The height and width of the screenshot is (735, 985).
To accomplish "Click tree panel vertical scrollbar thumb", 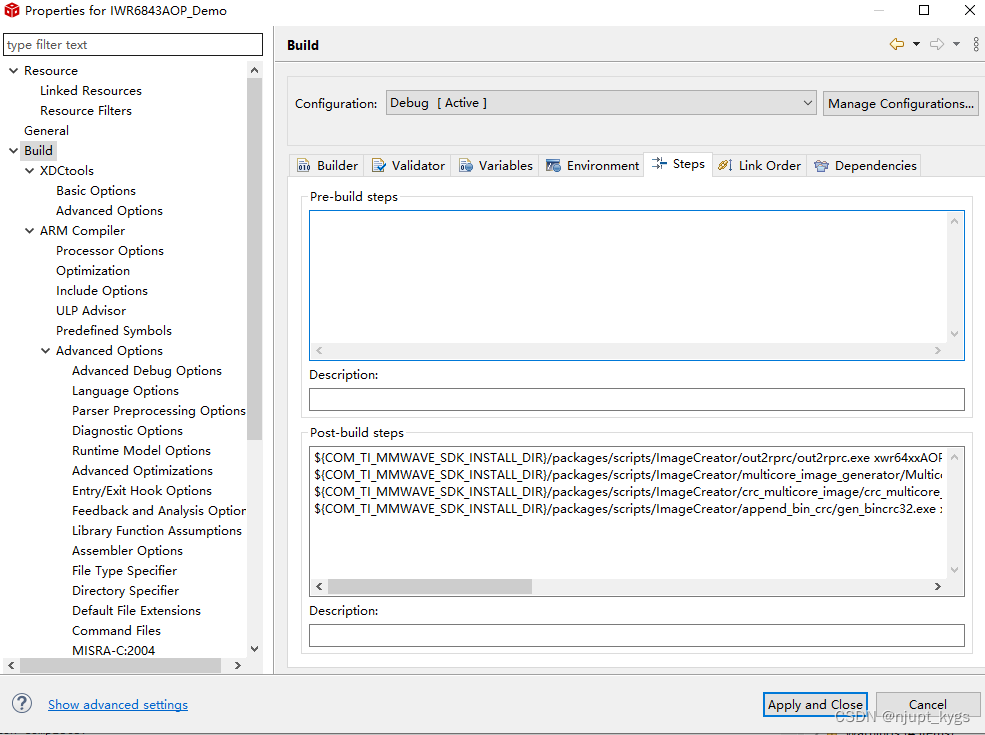I will point(254,258).
